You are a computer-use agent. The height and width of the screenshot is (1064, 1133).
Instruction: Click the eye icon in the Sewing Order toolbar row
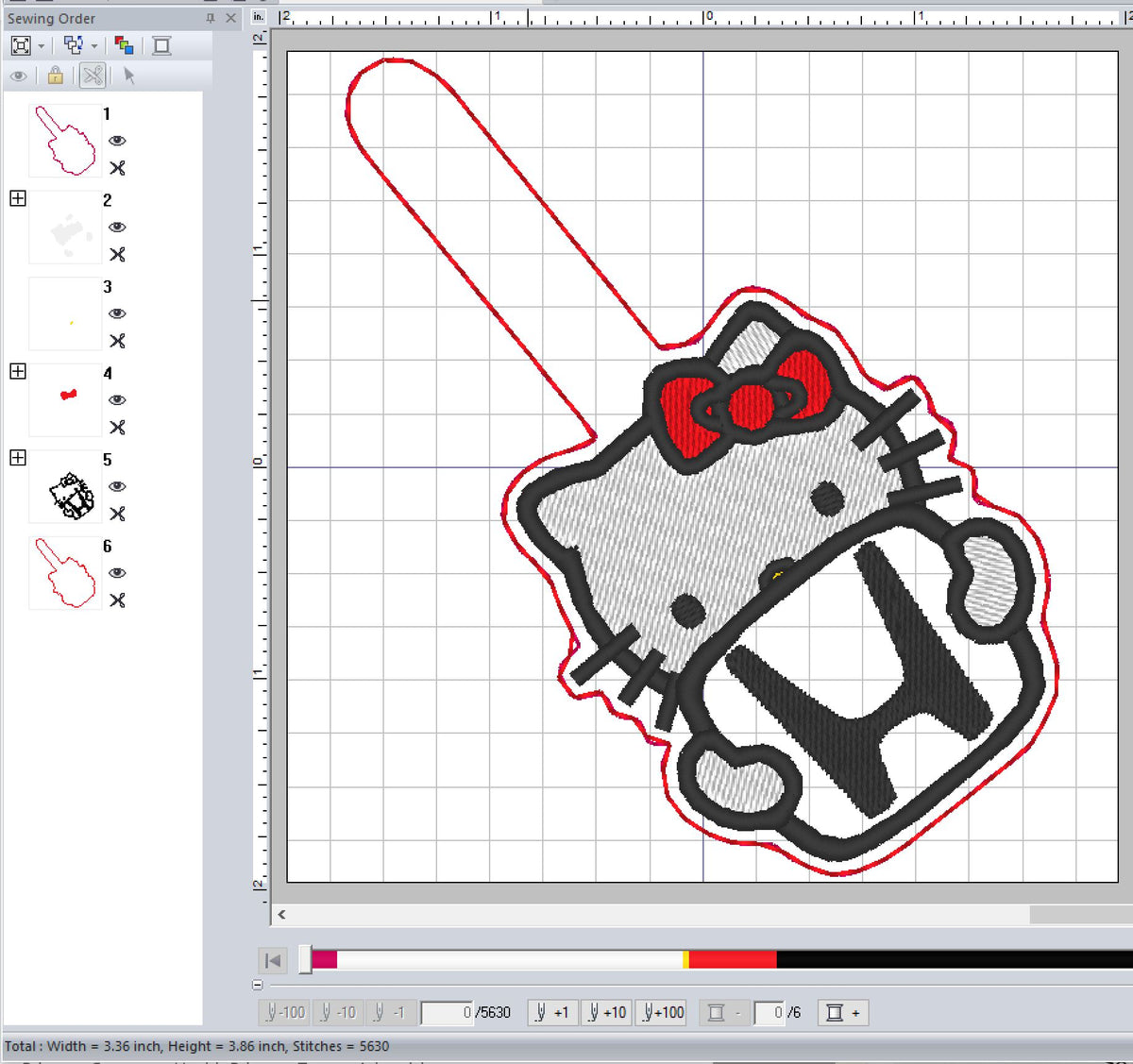click(19, 76)
